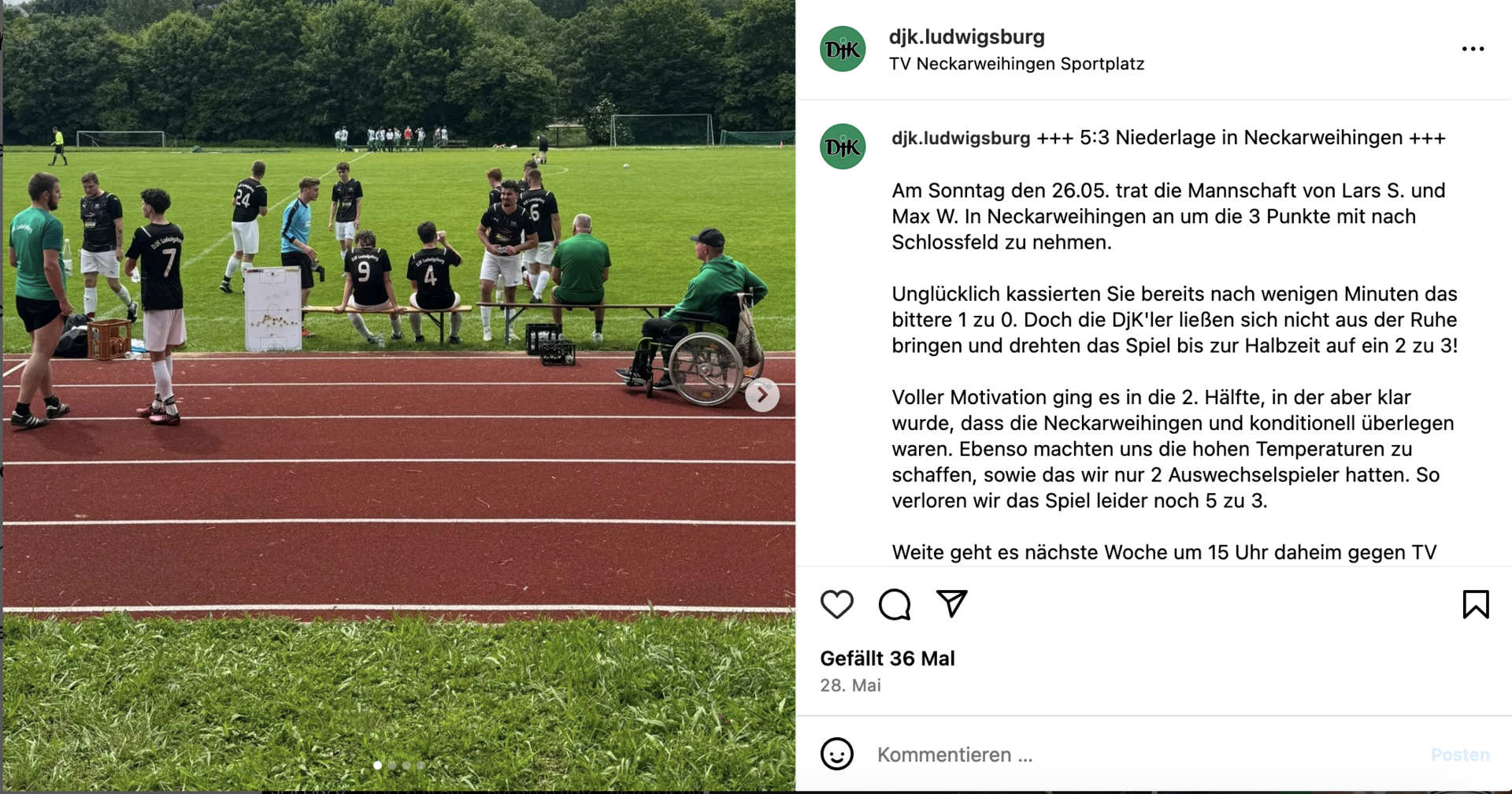Open djk.ludwigsburg profile from header username

point(966,36)
